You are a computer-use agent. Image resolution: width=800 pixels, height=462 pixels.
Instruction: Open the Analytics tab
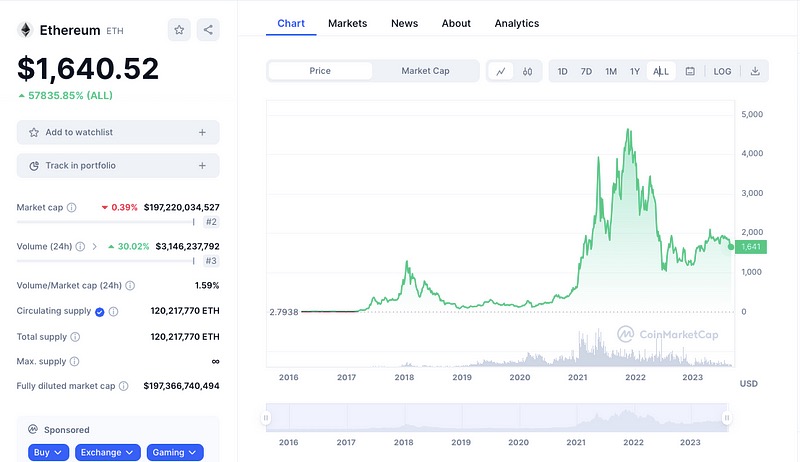pyautogui.click(x=516, y=23)
